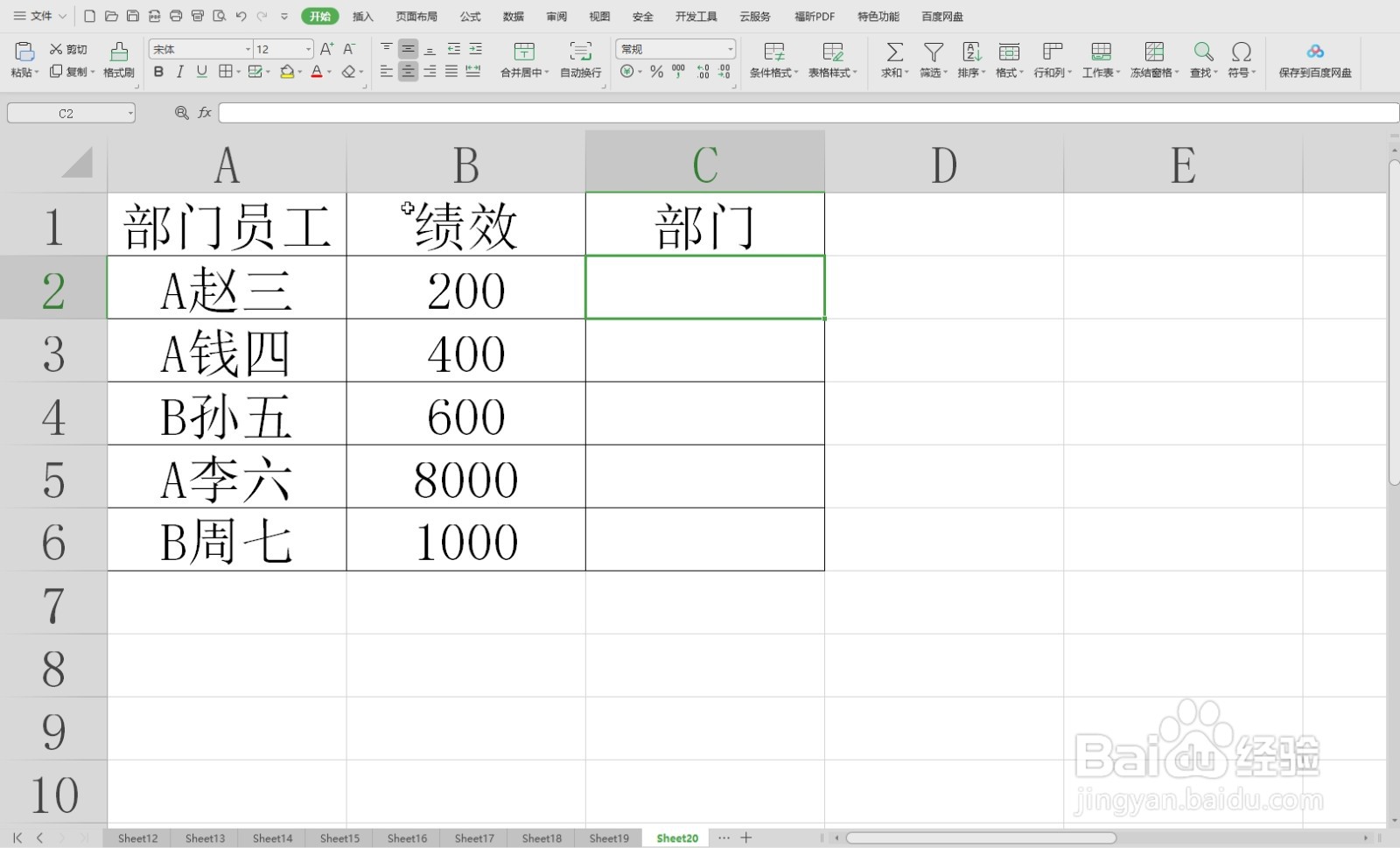The image size is (1400, 848).
Task: Toggle bold formatting
Action: (158, 72)
